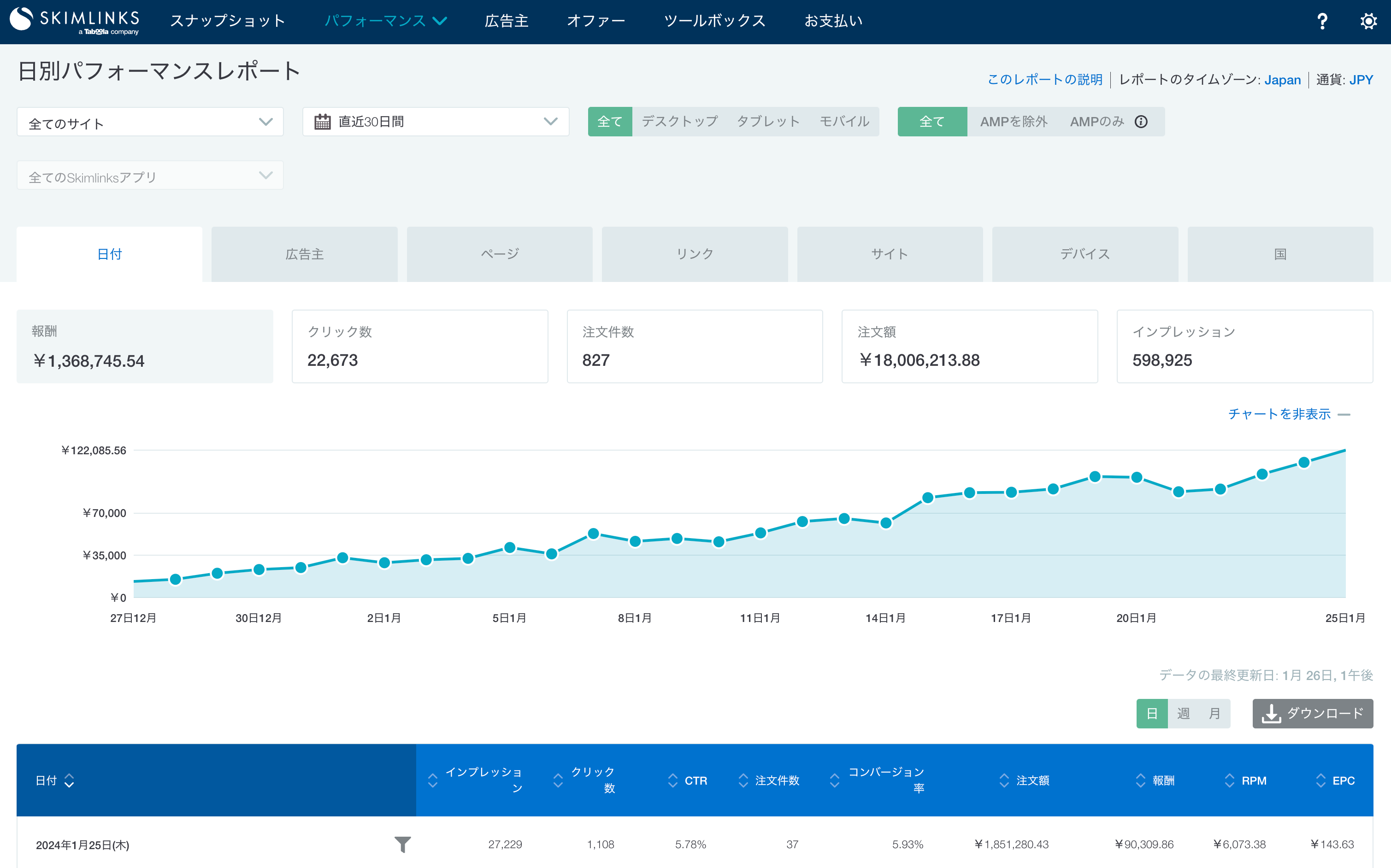
Task: Switch to 週 weekly view
Action: pos(1183,714)
